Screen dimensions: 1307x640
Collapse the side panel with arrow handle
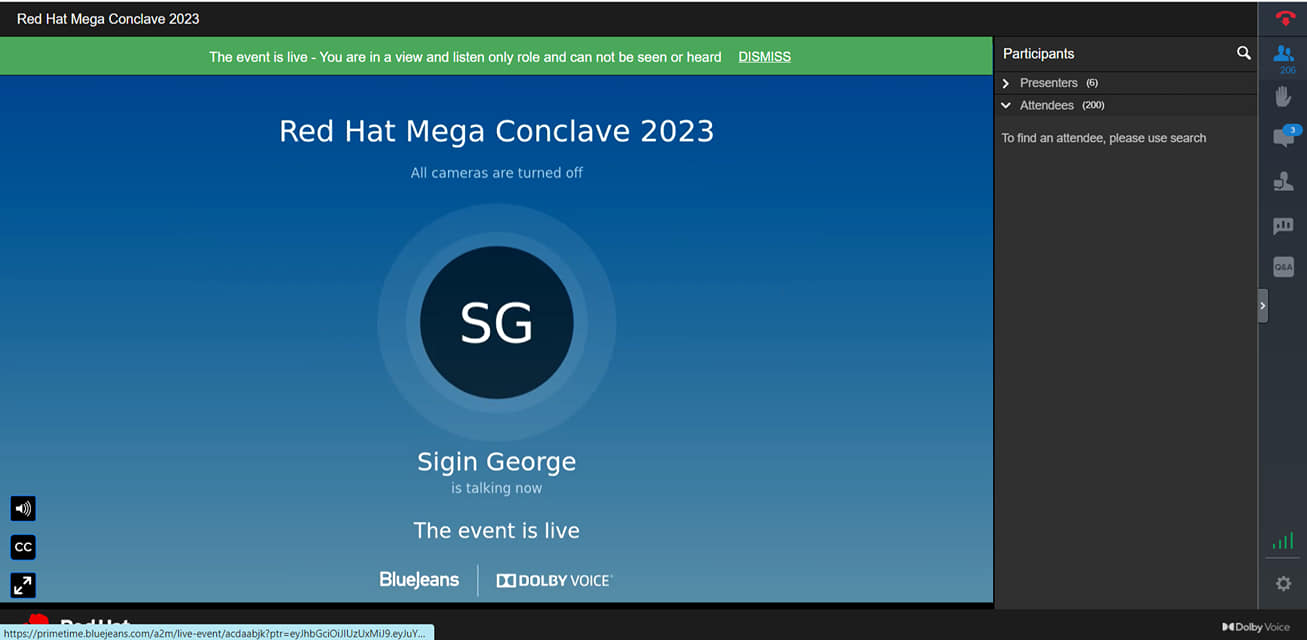[1263, 305]
